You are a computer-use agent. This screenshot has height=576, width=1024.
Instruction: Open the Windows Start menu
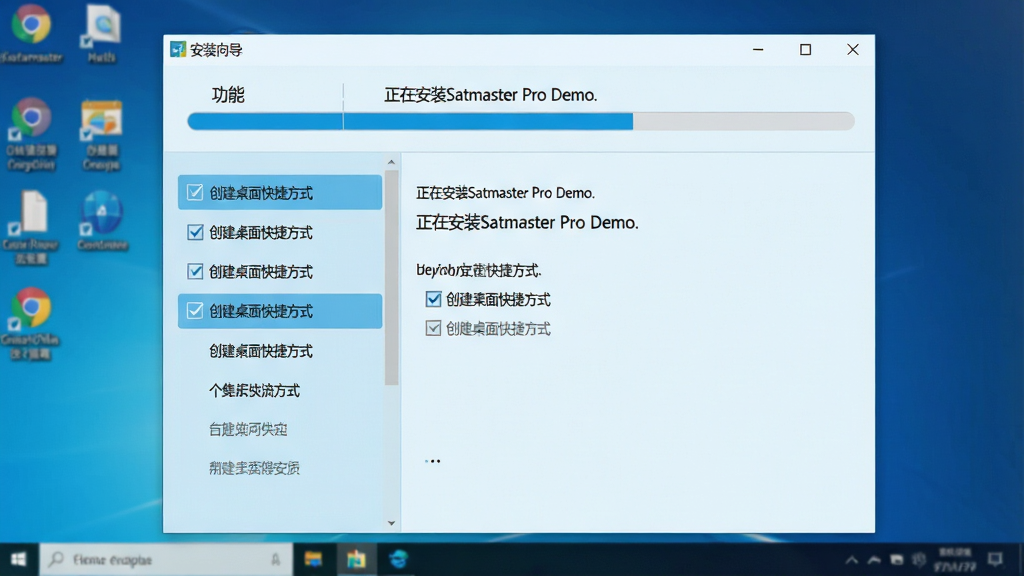(x=18, y=560)
